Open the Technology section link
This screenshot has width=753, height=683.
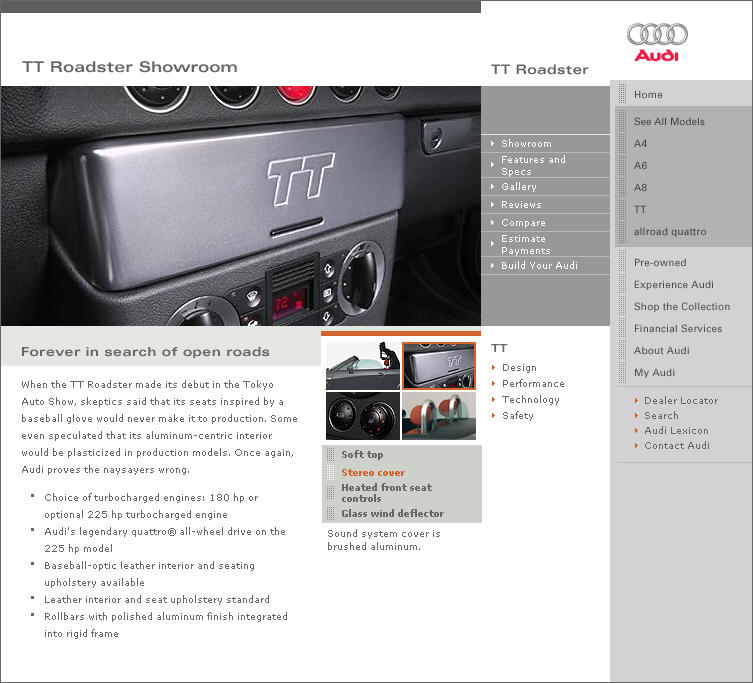click(x=531, y=400)
